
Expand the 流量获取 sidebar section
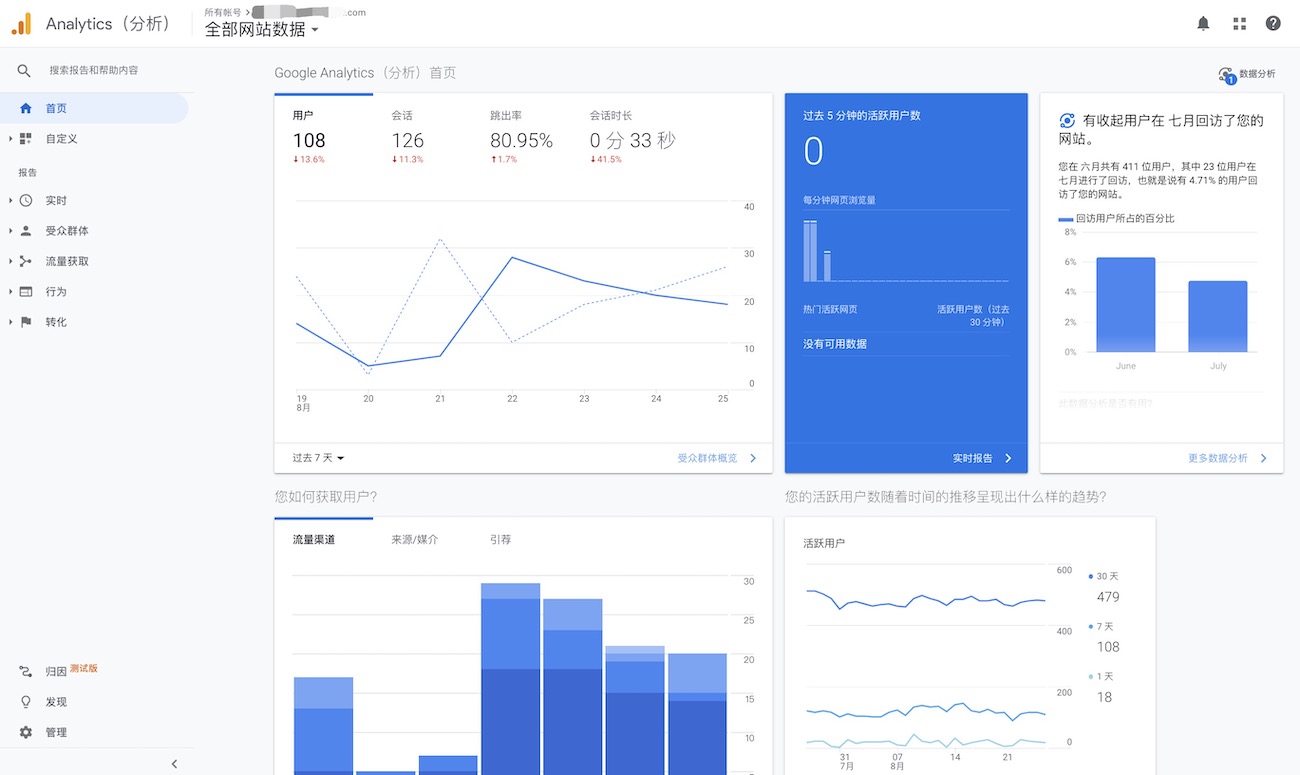click(11, 261)
